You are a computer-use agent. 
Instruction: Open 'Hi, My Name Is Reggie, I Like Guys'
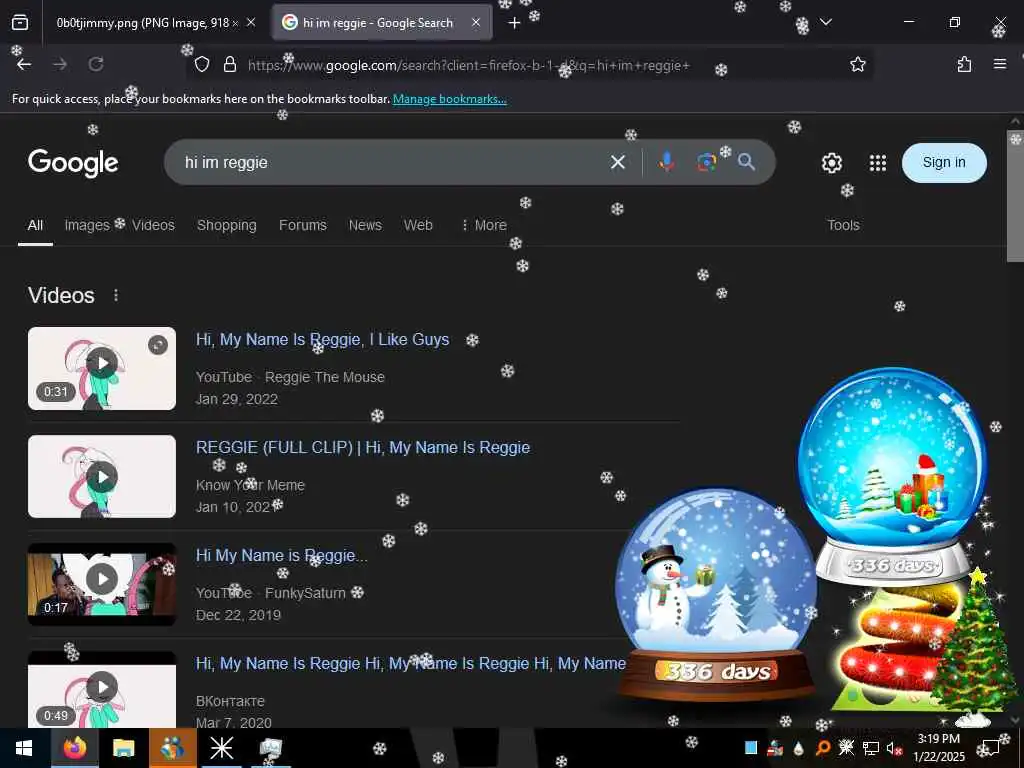click(323, 340)
